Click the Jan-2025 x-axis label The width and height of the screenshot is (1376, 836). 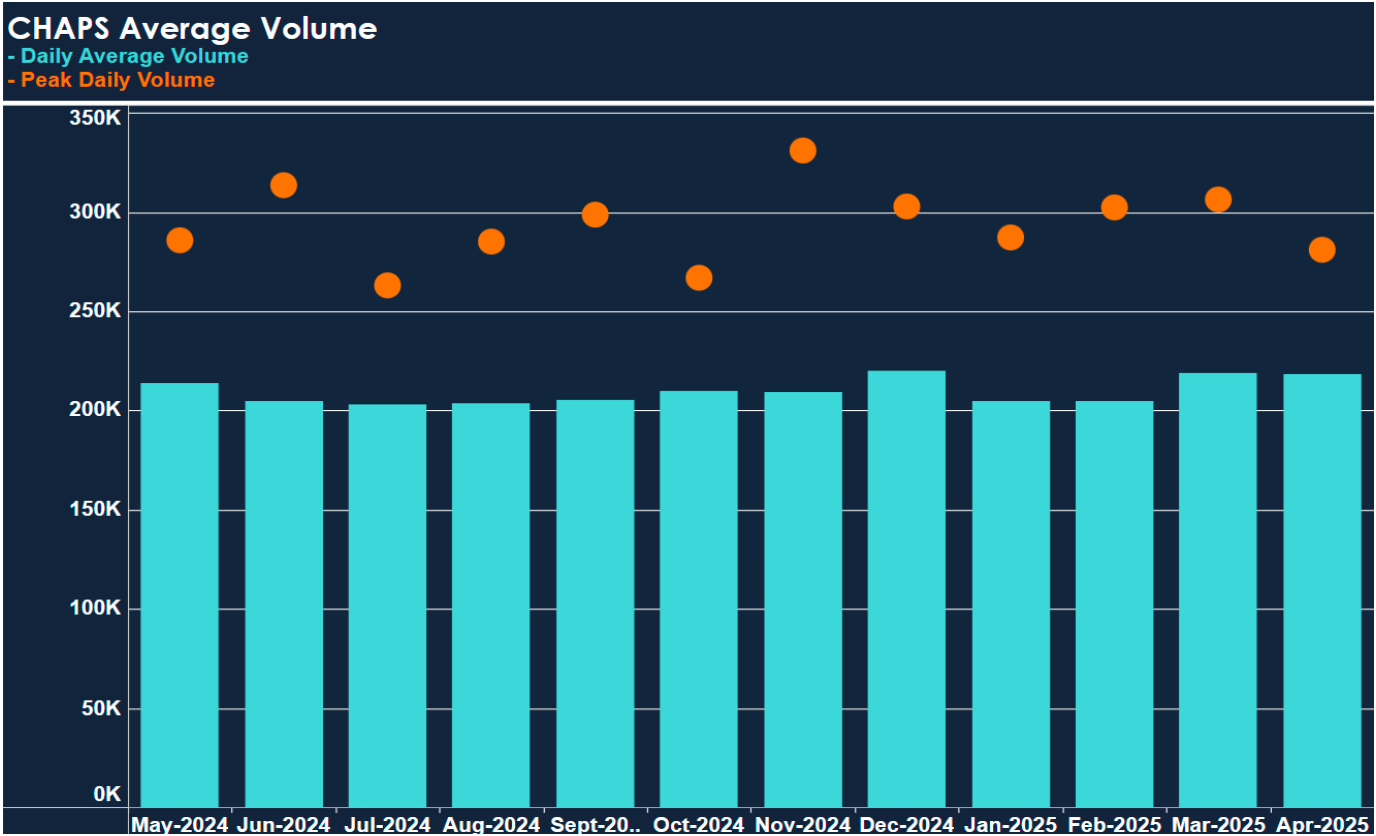coord(1011,824)
